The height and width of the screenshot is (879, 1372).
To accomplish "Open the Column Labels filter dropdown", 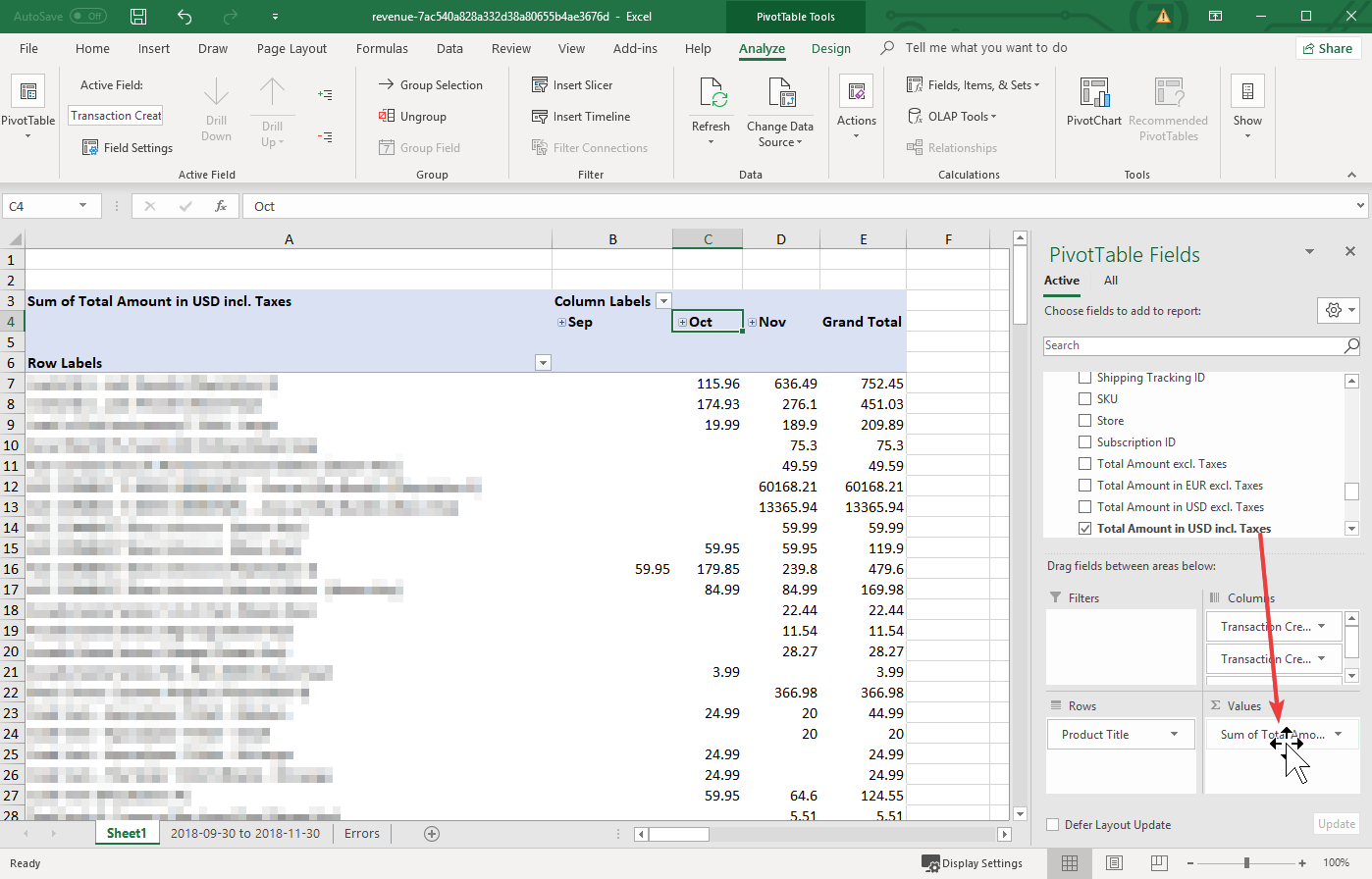I will pos(663,301).
